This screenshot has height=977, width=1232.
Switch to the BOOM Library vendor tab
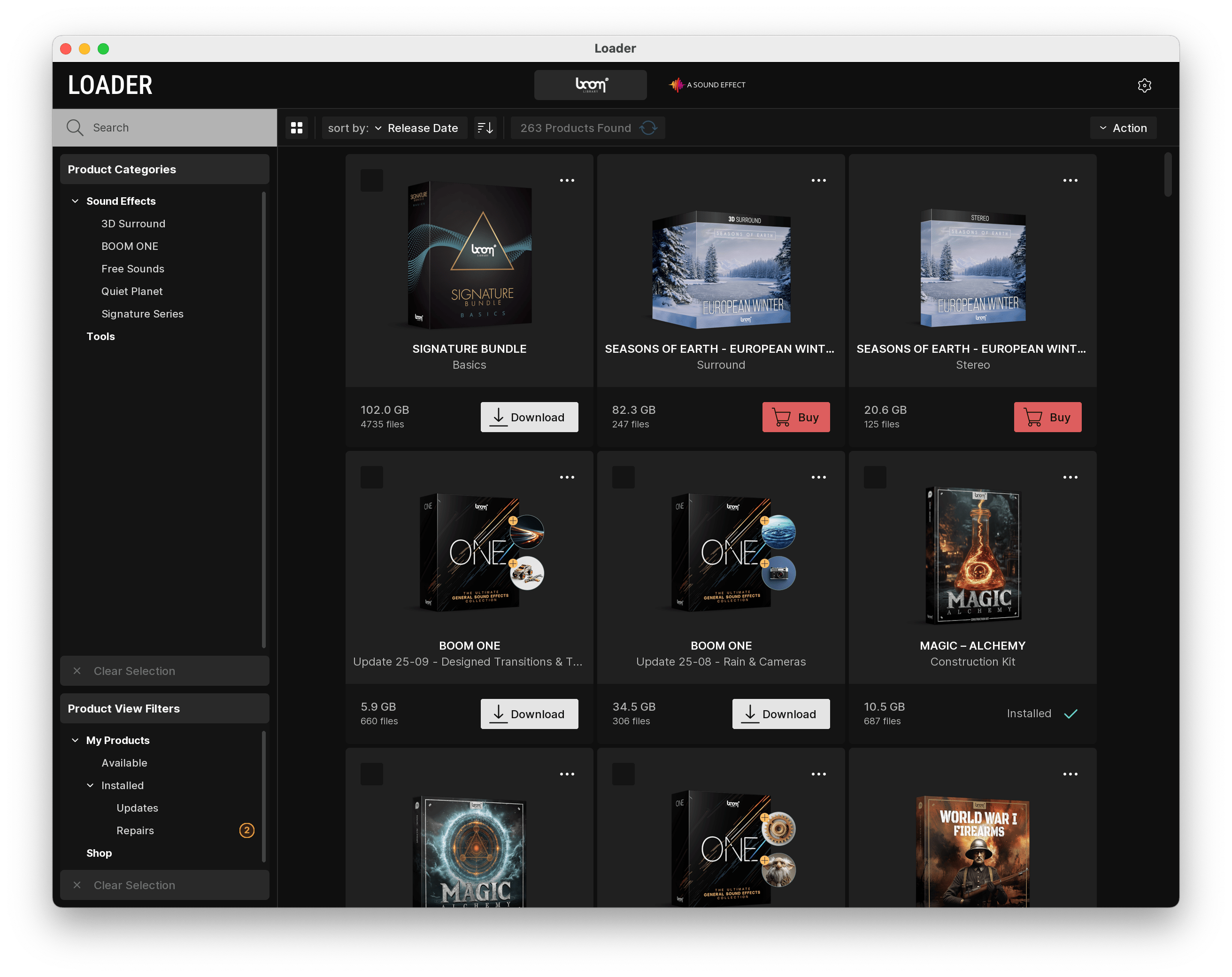[590, 85]
